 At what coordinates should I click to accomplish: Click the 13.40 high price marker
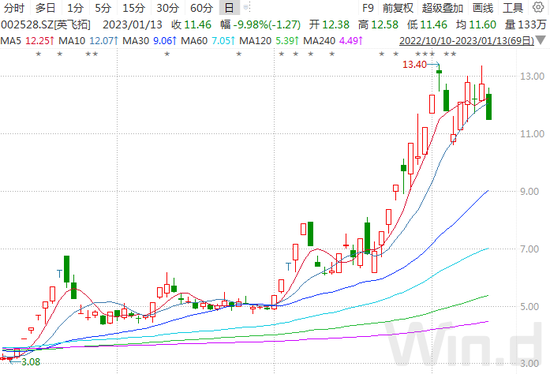point(414,65)
